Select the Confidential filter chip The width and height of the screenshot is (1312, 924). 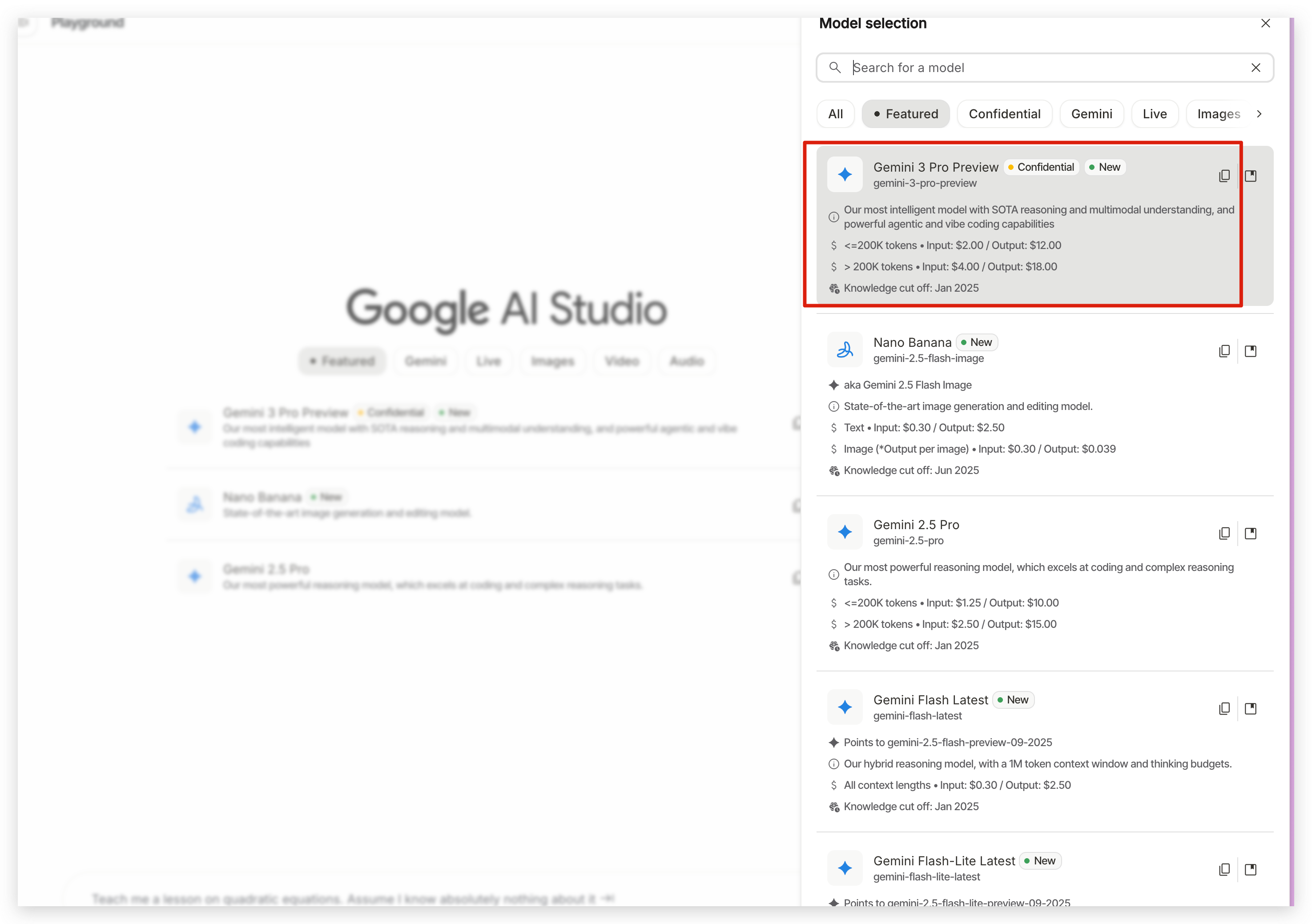(x=1004, y=114)
